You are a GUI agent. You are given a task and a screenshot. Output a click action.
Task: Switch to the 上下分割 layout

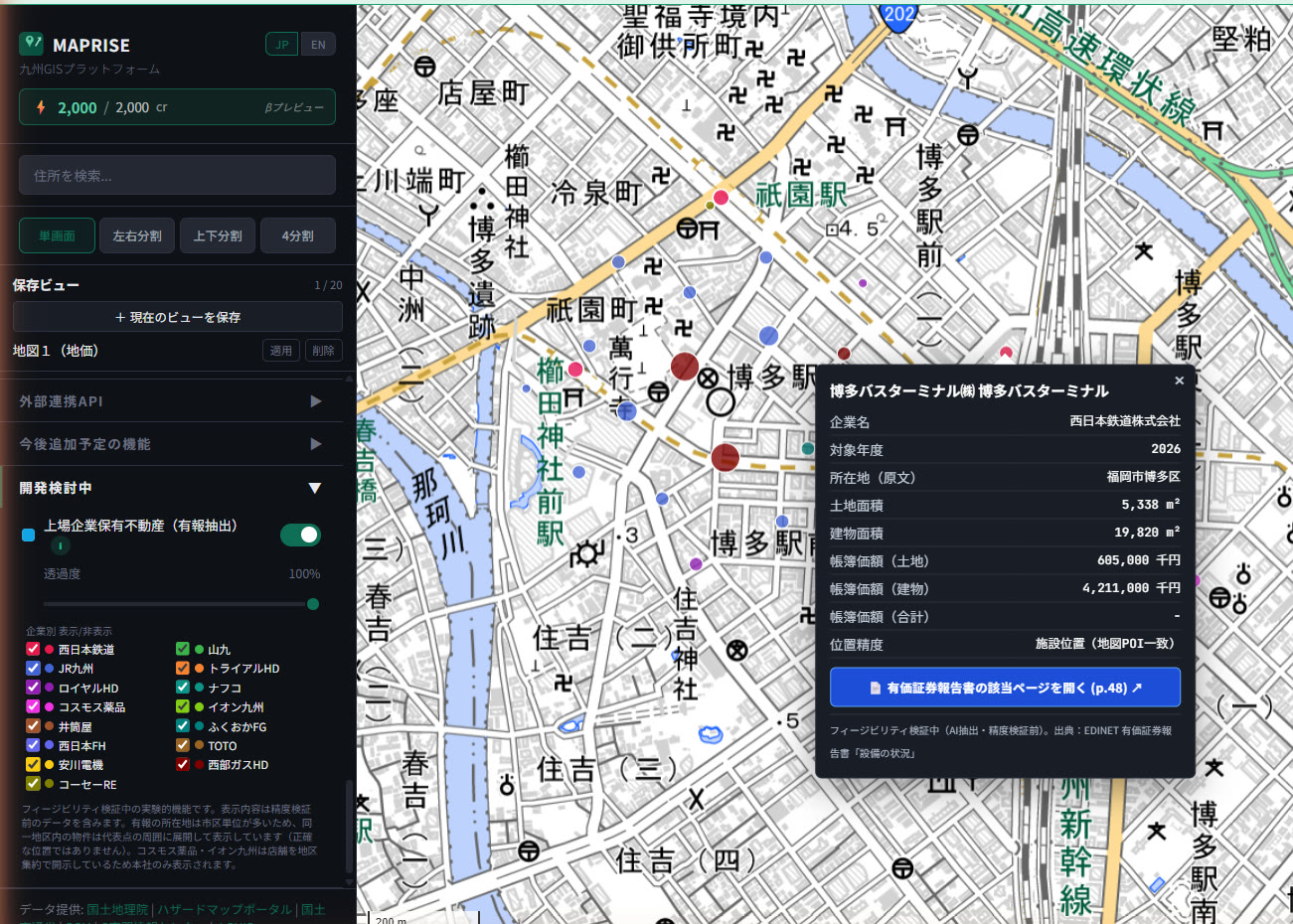[218, 235]
